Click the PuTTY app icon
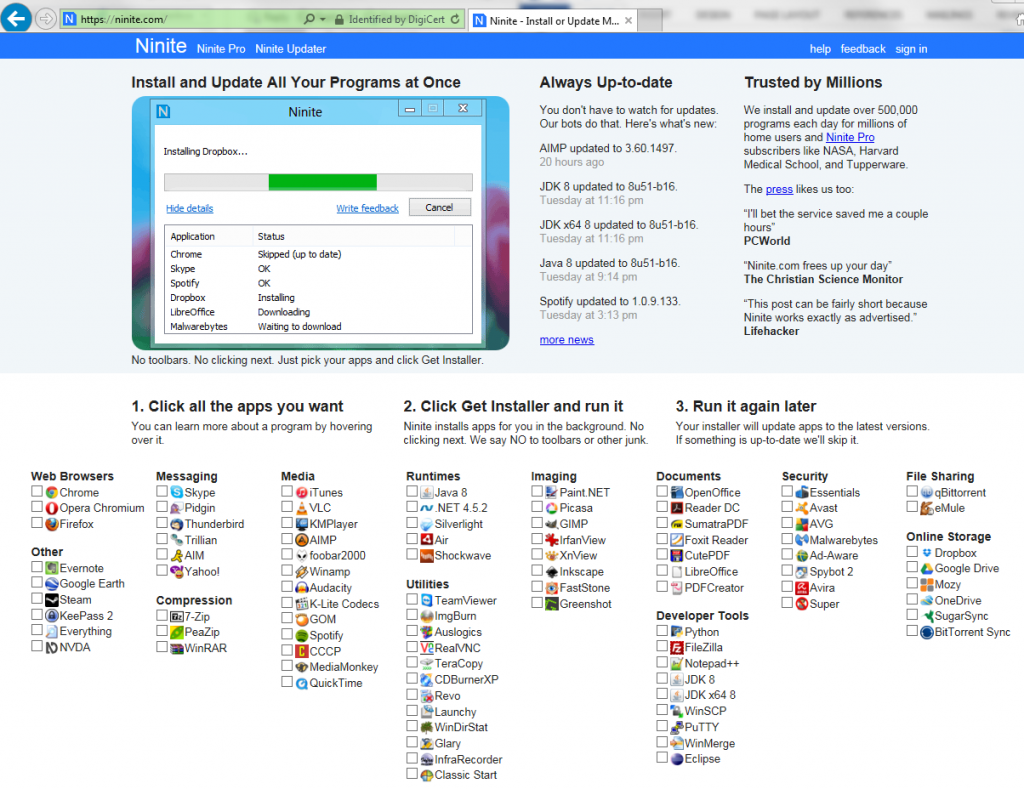The height and width of the screenshot is (789, 1024). (677, 727)
